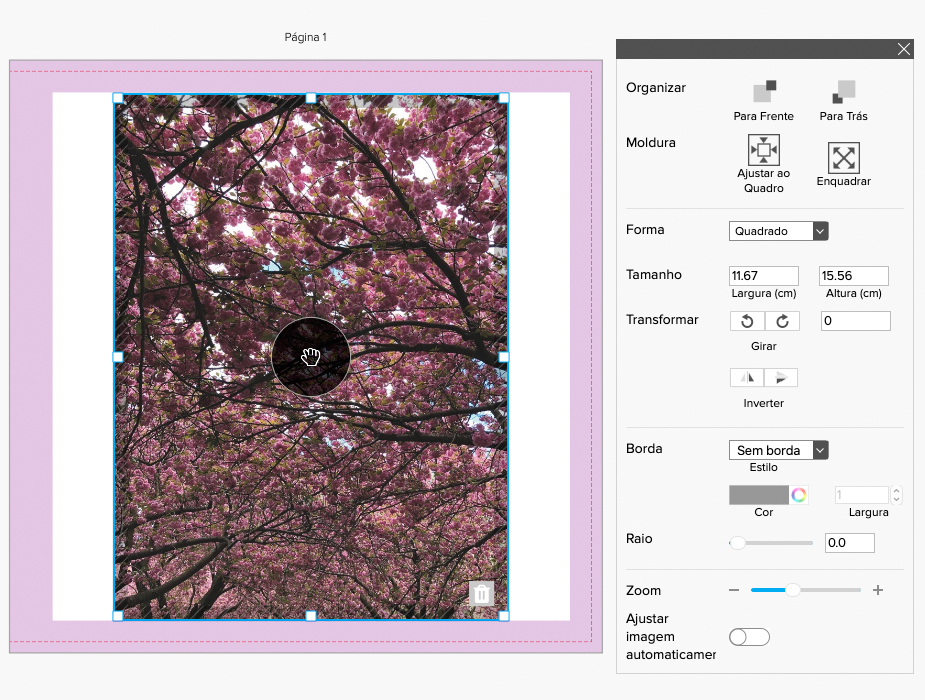Click the gray border color swatch
925x700 pixels.
click(x=759, y=495)
